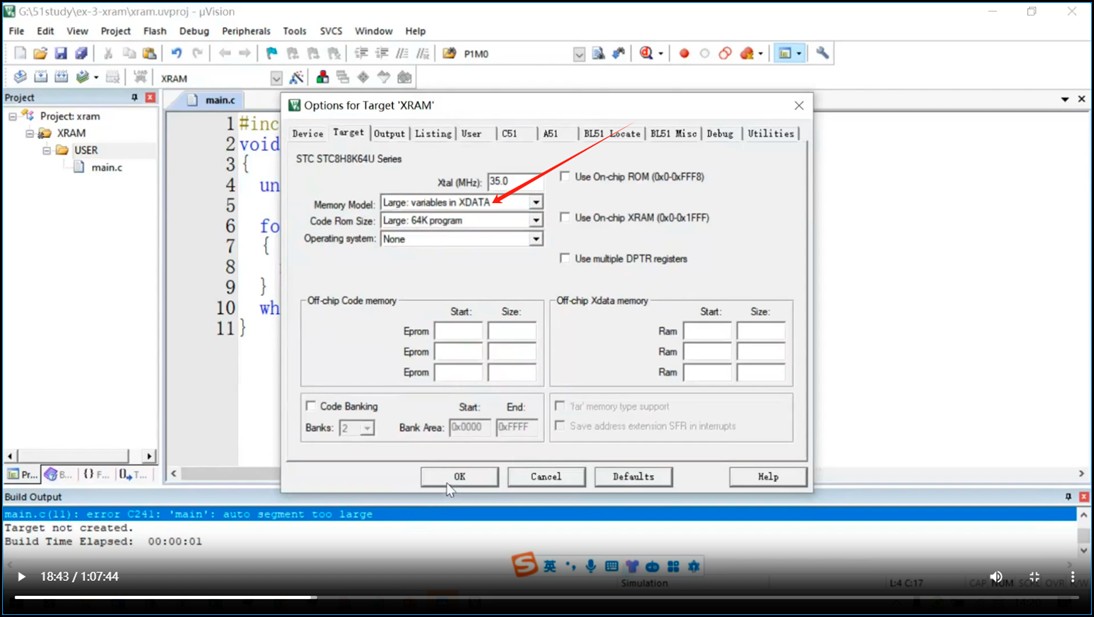The width and height of the screenshot is (1094, 617).
Task: Toggle the Code Banking checkbox
Action: click(311, 406)
